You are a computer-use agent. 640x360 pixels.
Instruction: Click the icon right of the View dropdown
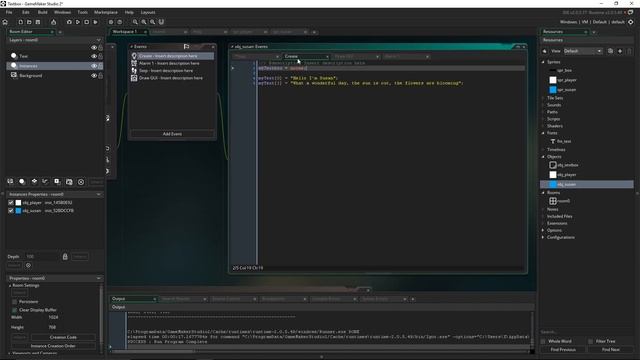pyautogui.click(x=610, y=51)
